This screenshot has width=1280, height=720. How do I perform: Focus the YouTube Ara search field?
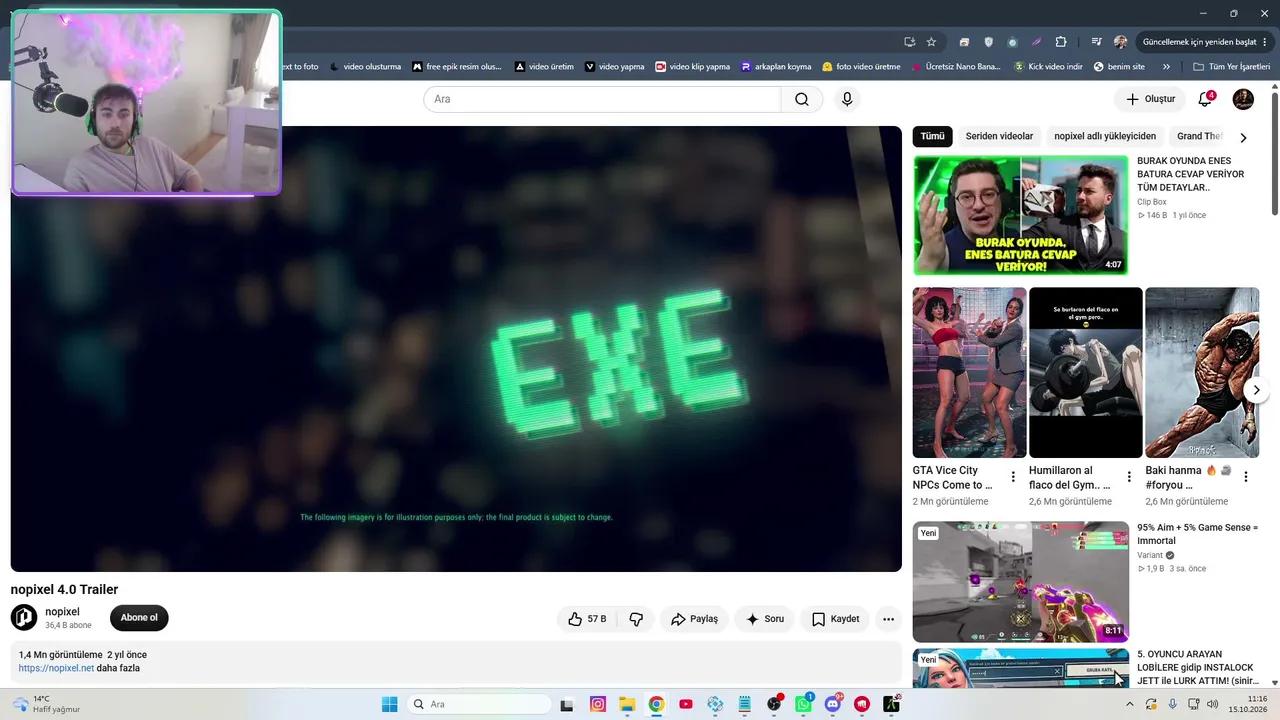click(602, 99)
